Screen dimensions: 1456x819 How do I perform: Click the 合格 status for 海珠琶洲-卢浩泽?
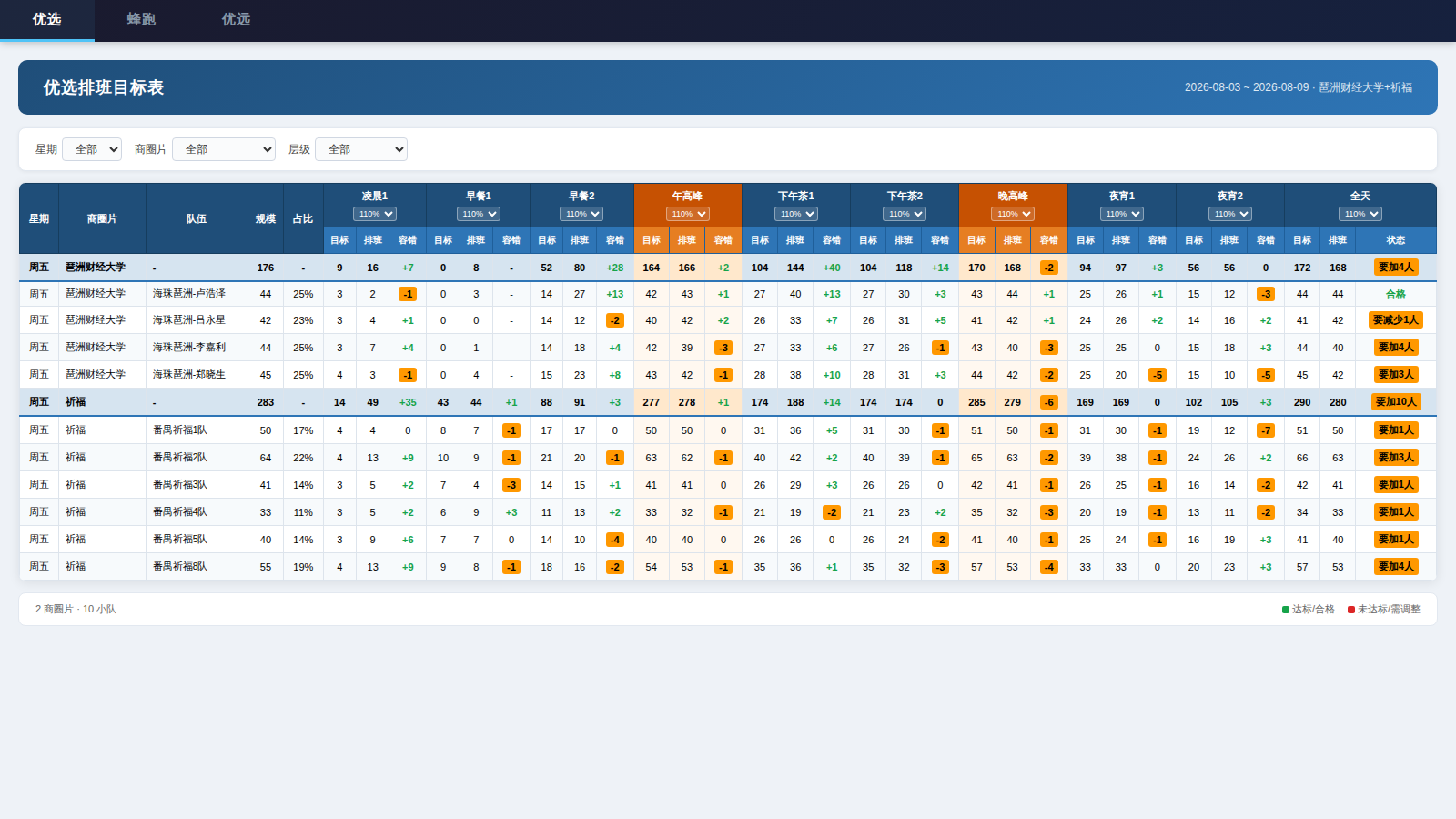[1396, 294]
